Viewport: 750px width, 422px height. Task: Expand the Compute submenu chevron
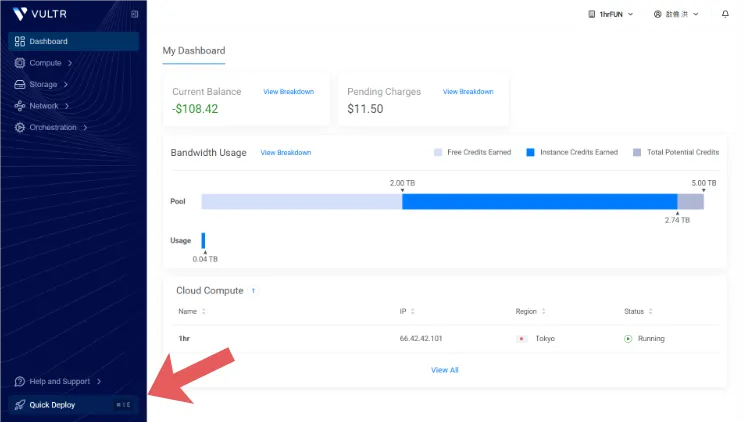[70, 63]
